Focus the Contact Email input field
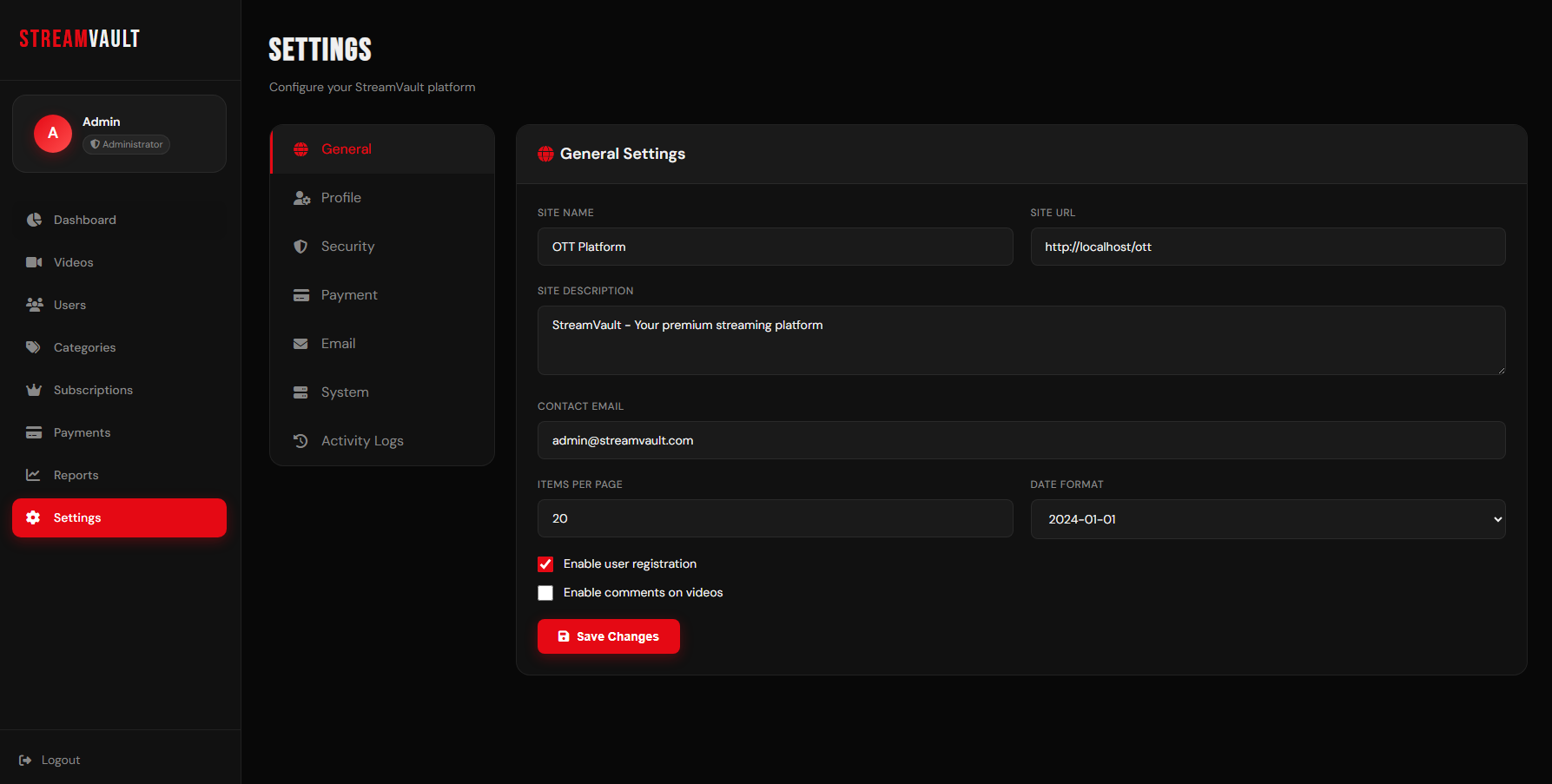Screen dimensions: 1552x784 [x=1020, y=440]
